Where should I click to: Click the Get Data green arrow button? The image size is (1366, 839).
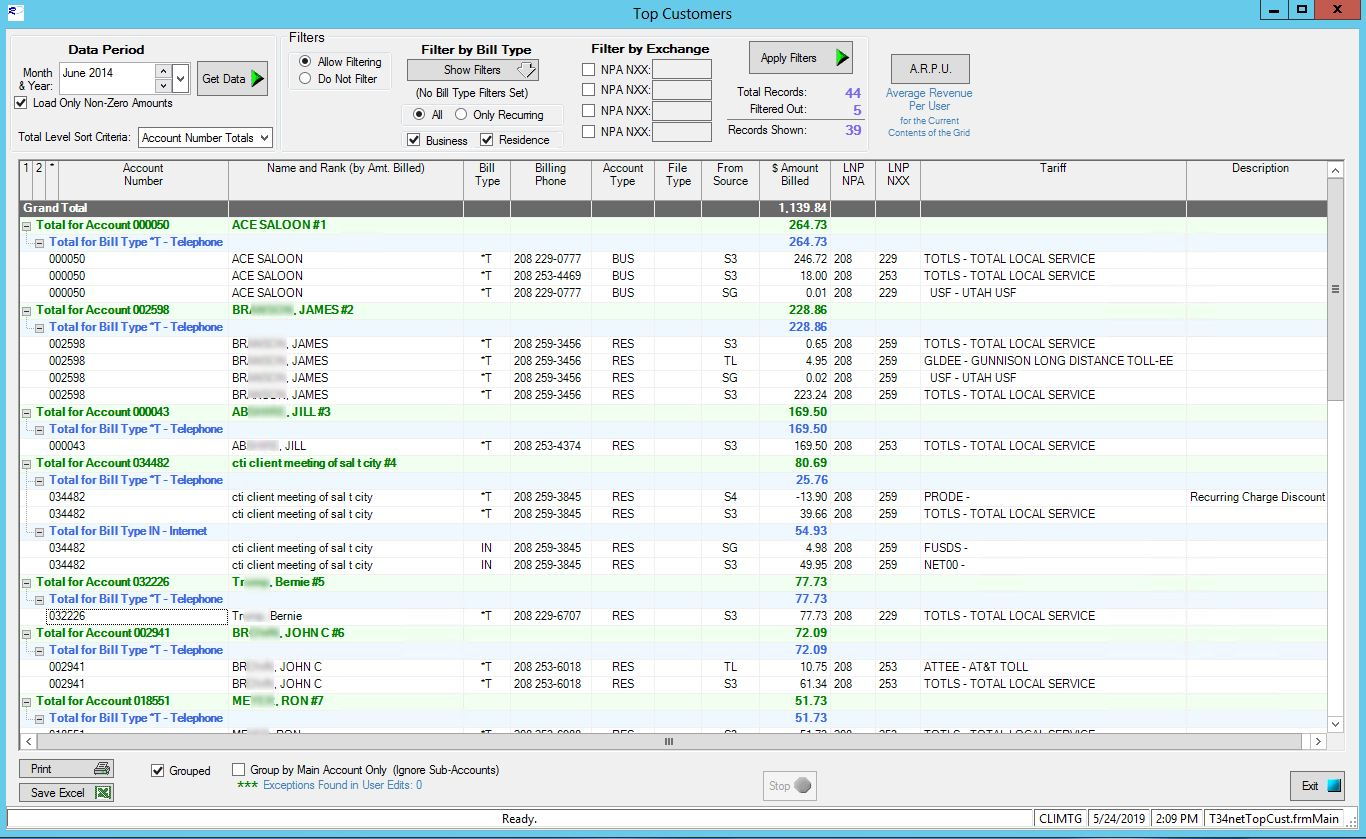coord(232,79)
